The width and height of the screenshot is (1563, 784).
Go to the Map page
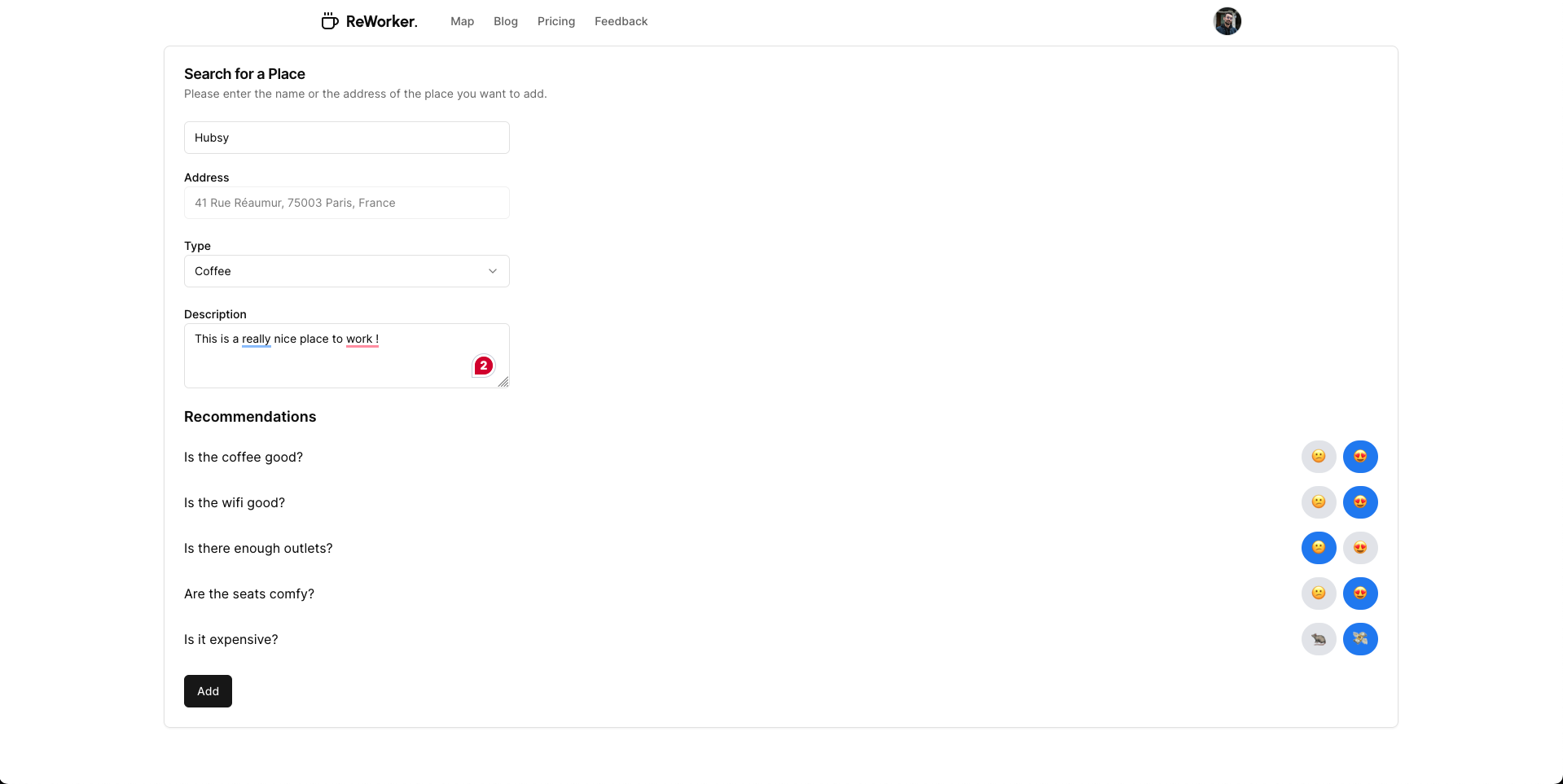[462, 21]
